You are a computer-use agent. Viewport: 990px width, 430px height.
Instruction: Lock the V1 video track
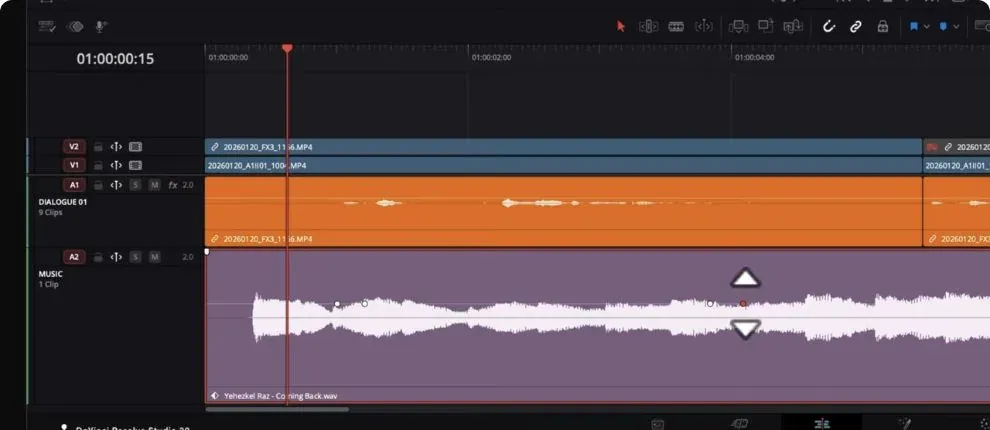[98, 165]
